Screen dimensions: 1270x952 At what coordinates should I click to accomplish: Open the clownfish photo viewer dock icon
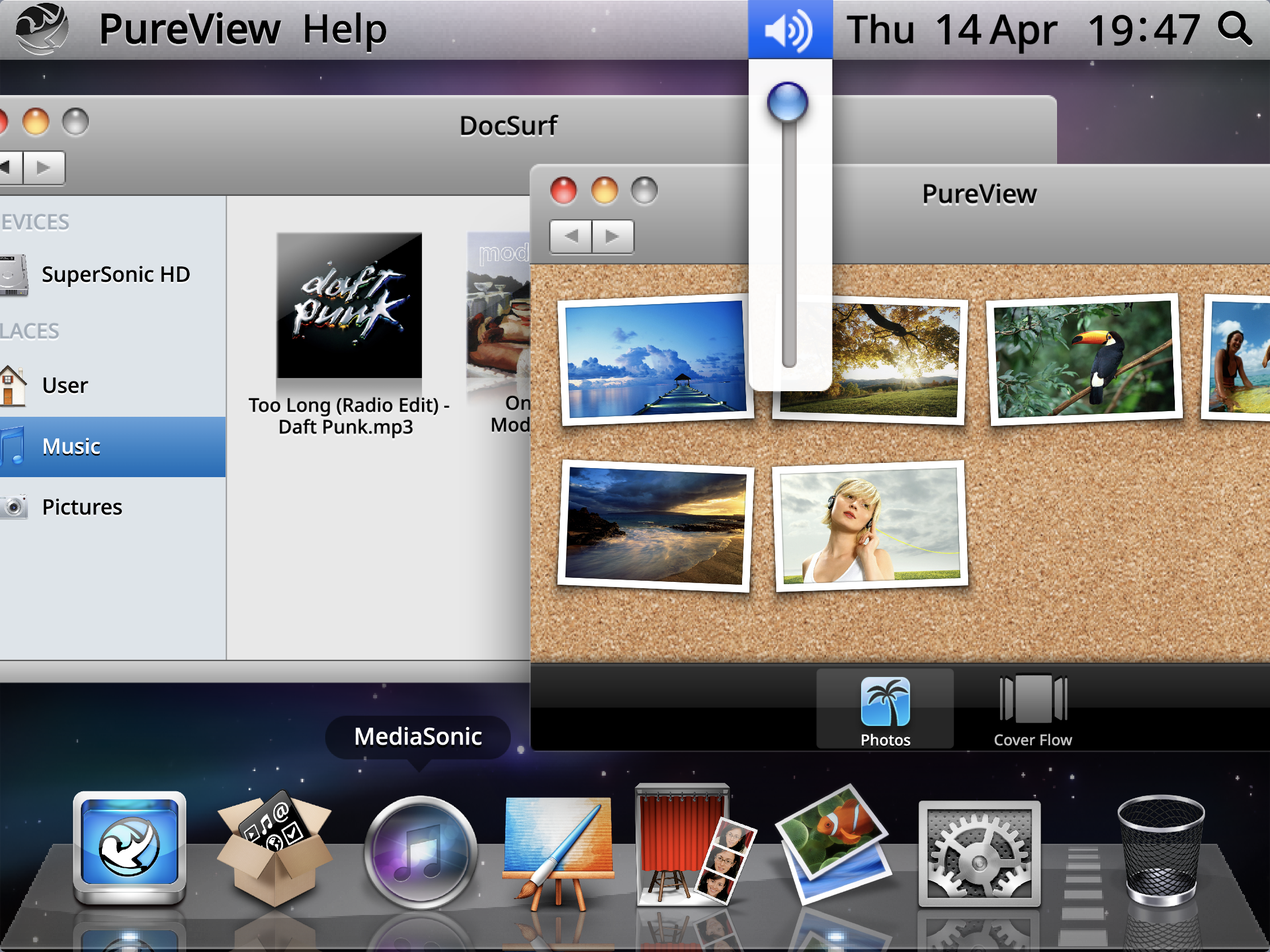[834, 845]
